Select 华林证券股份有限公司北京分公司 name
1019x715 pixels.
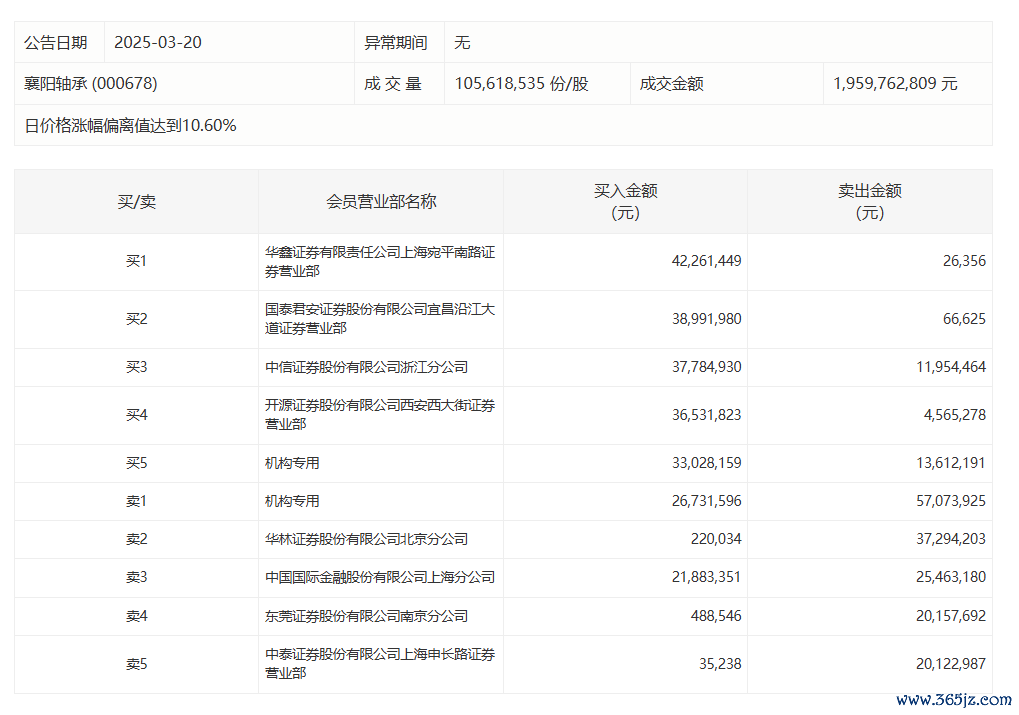click(x=366, y=539)
